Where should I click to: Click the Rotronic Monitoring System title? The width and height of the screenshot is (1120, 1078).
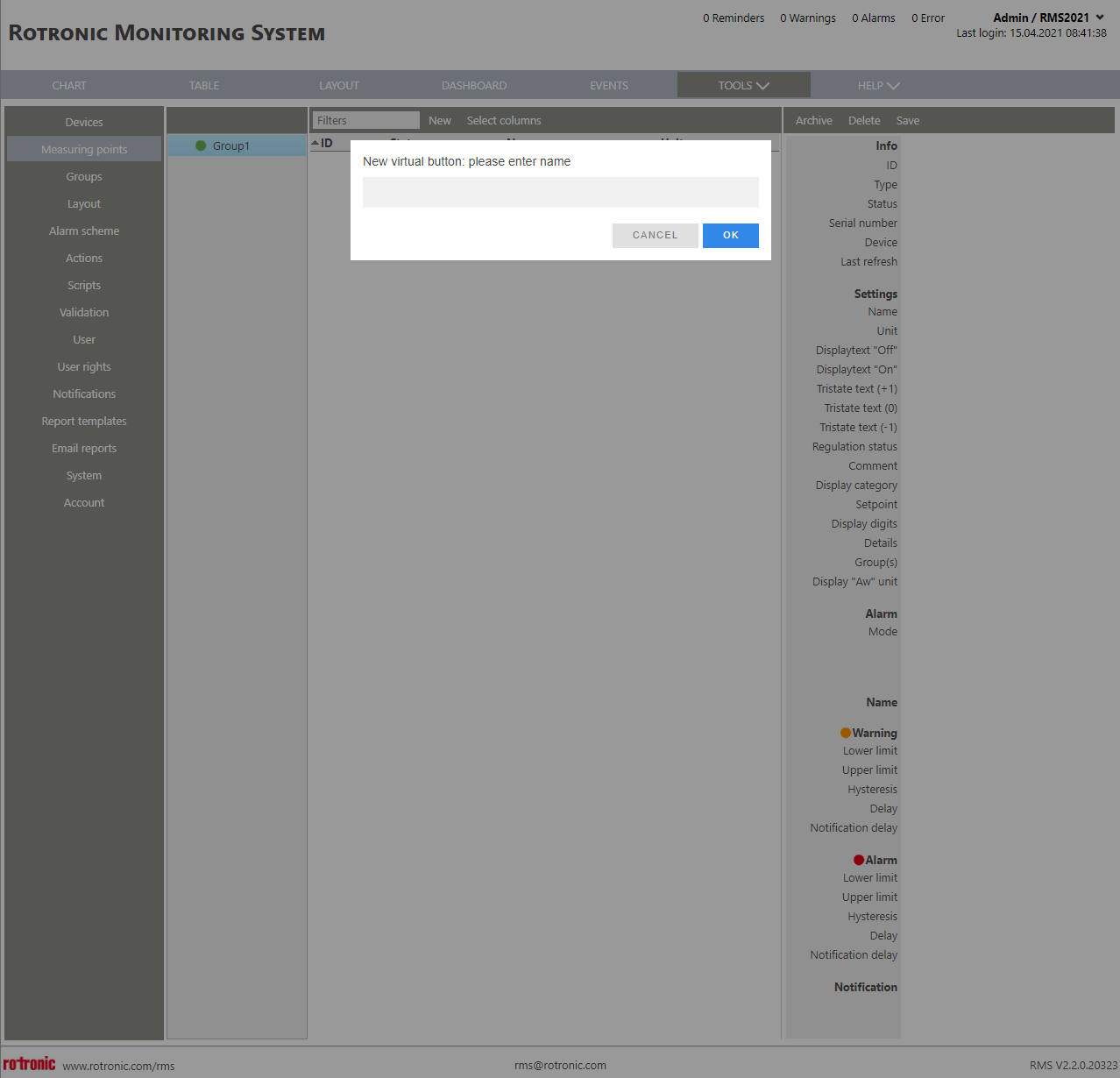click(x=167, y=33)
